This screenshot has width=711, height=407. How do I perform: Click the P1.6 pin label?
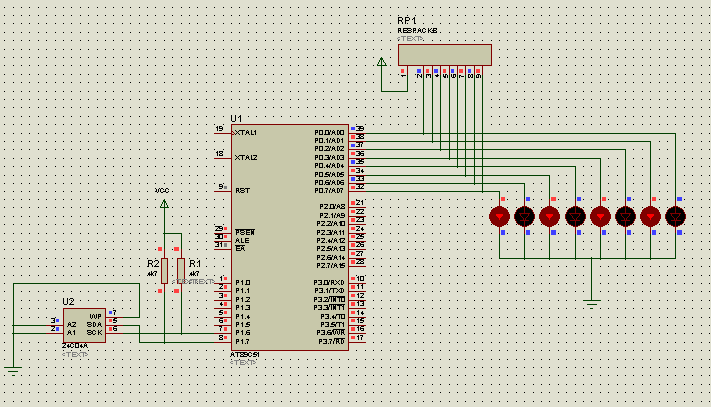tap(243, 333)
